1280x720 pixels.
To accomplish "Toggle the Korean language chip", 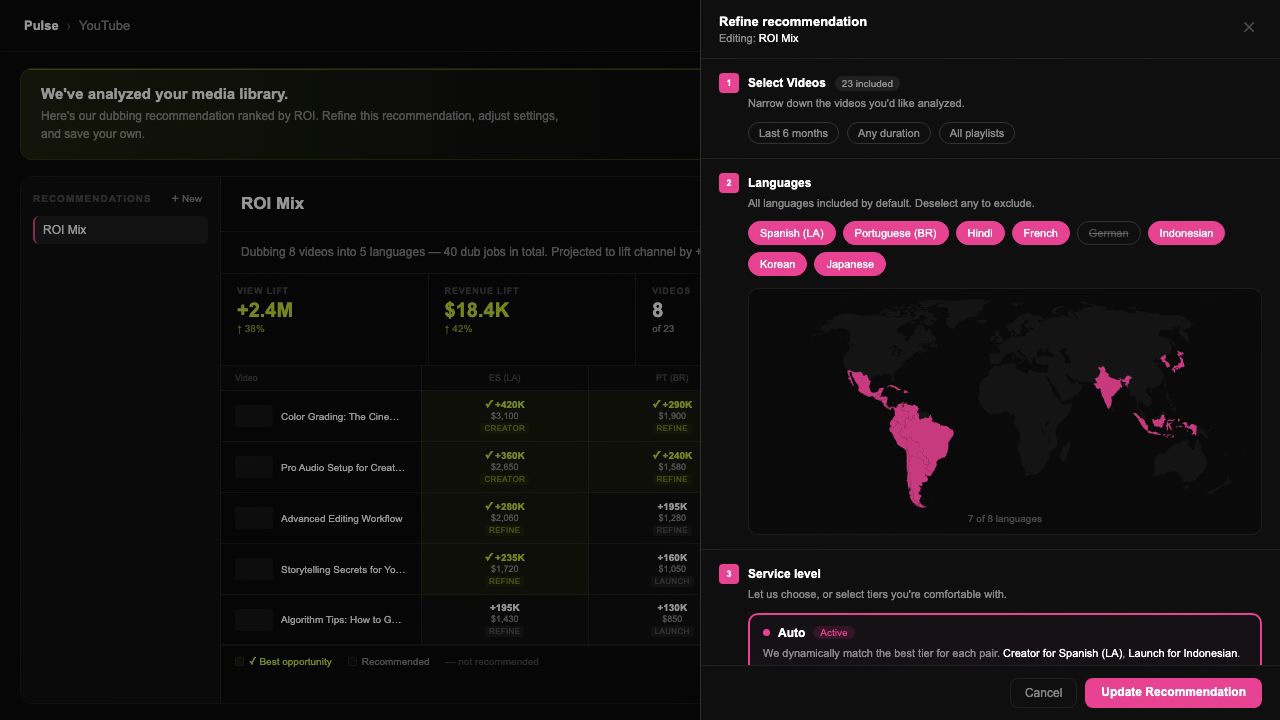I will pyautogui.click(x=777, y=264).
